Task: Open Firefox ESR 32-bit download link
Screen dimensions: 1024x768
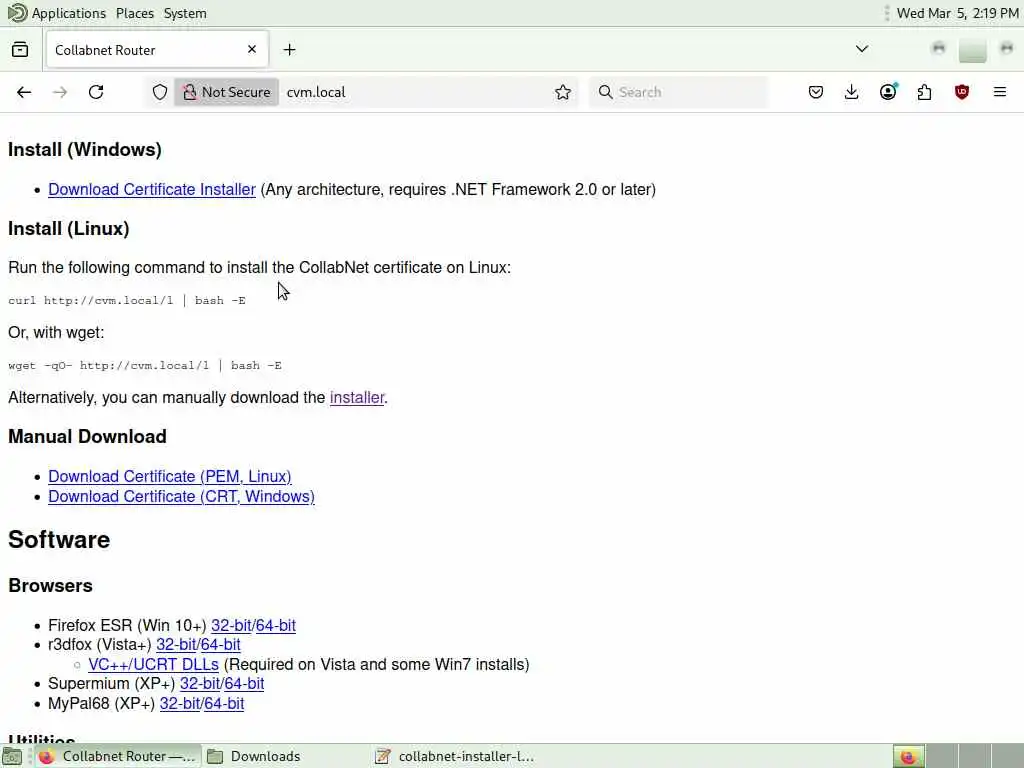Action: point(231,626)
